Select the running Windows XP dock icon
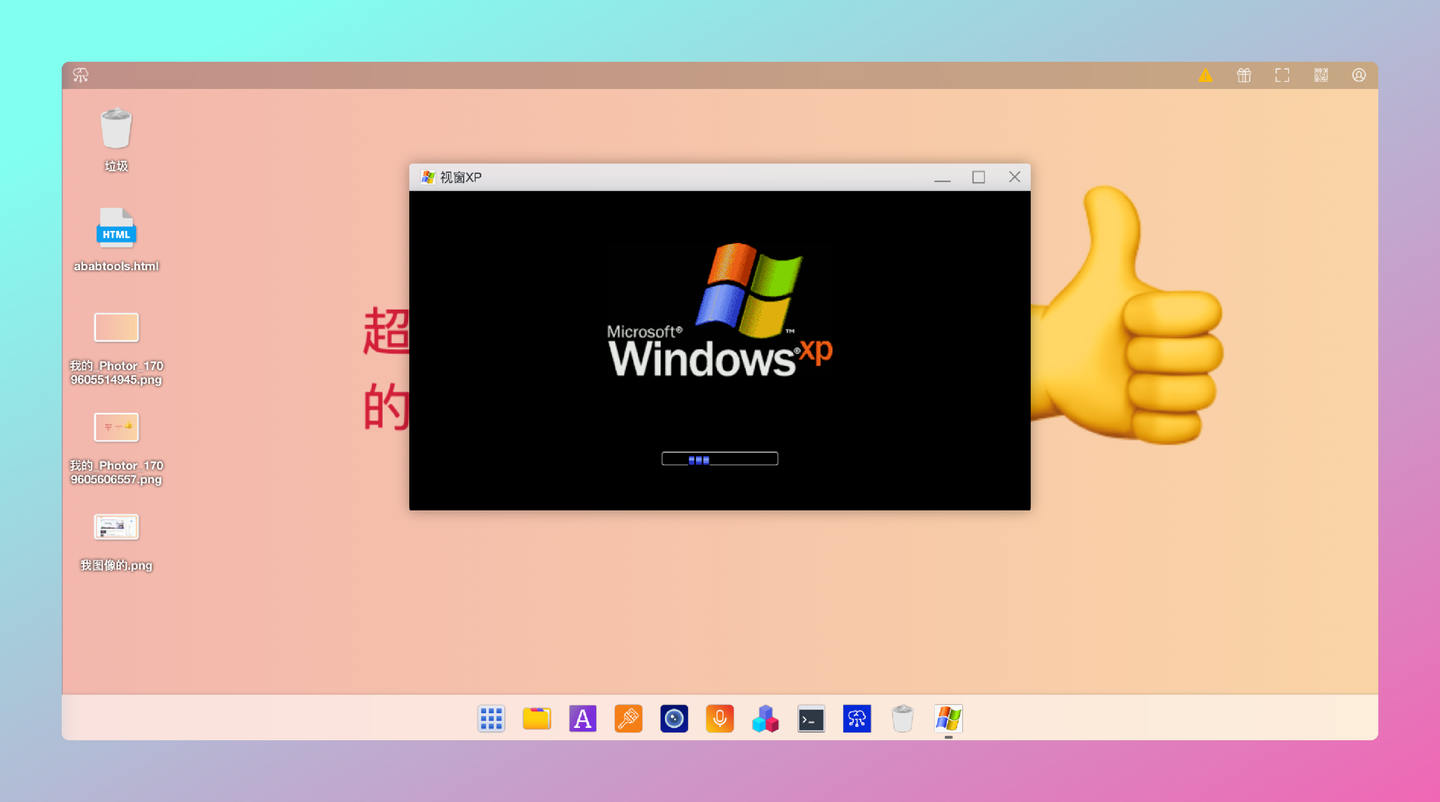Image resolution: width=1440 pixels, height=802 pixels. (x=947, y=718)
